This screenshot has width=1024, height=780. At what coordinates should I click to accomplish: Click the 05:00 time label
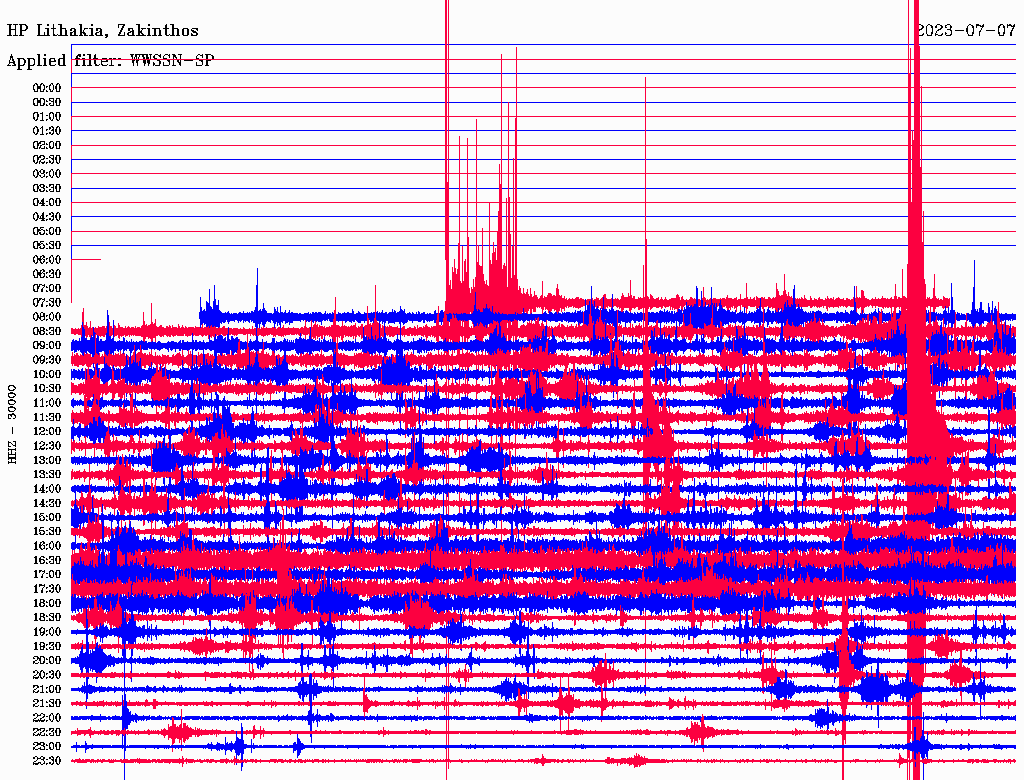click(x=47, y=232)
